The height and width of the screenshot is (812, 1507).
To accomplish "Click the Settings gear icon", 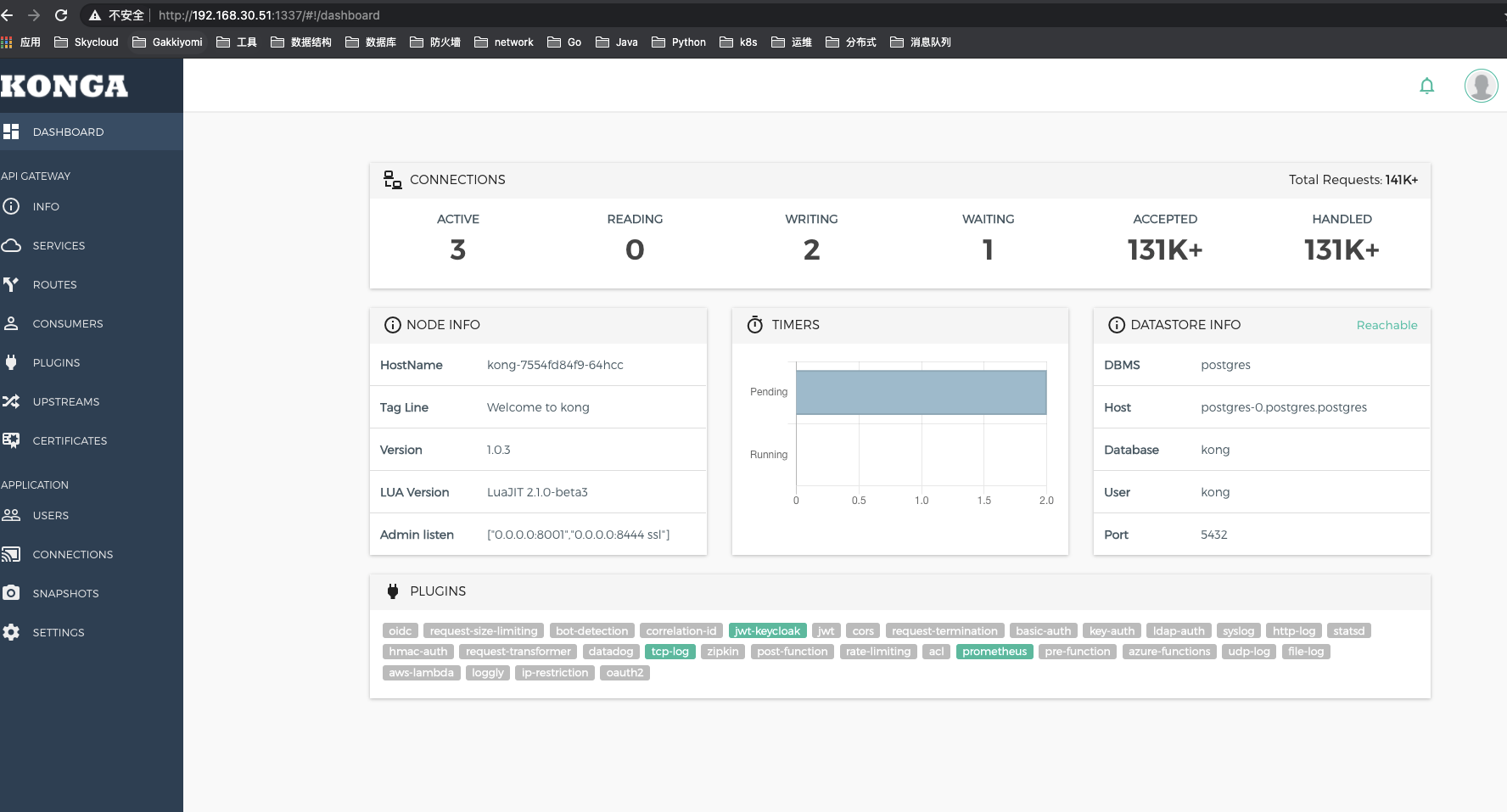I will tap(11, 632).
